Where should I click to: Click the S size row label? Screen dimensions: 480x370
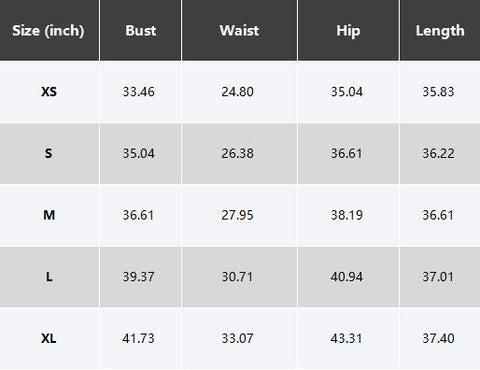(49, 153)
